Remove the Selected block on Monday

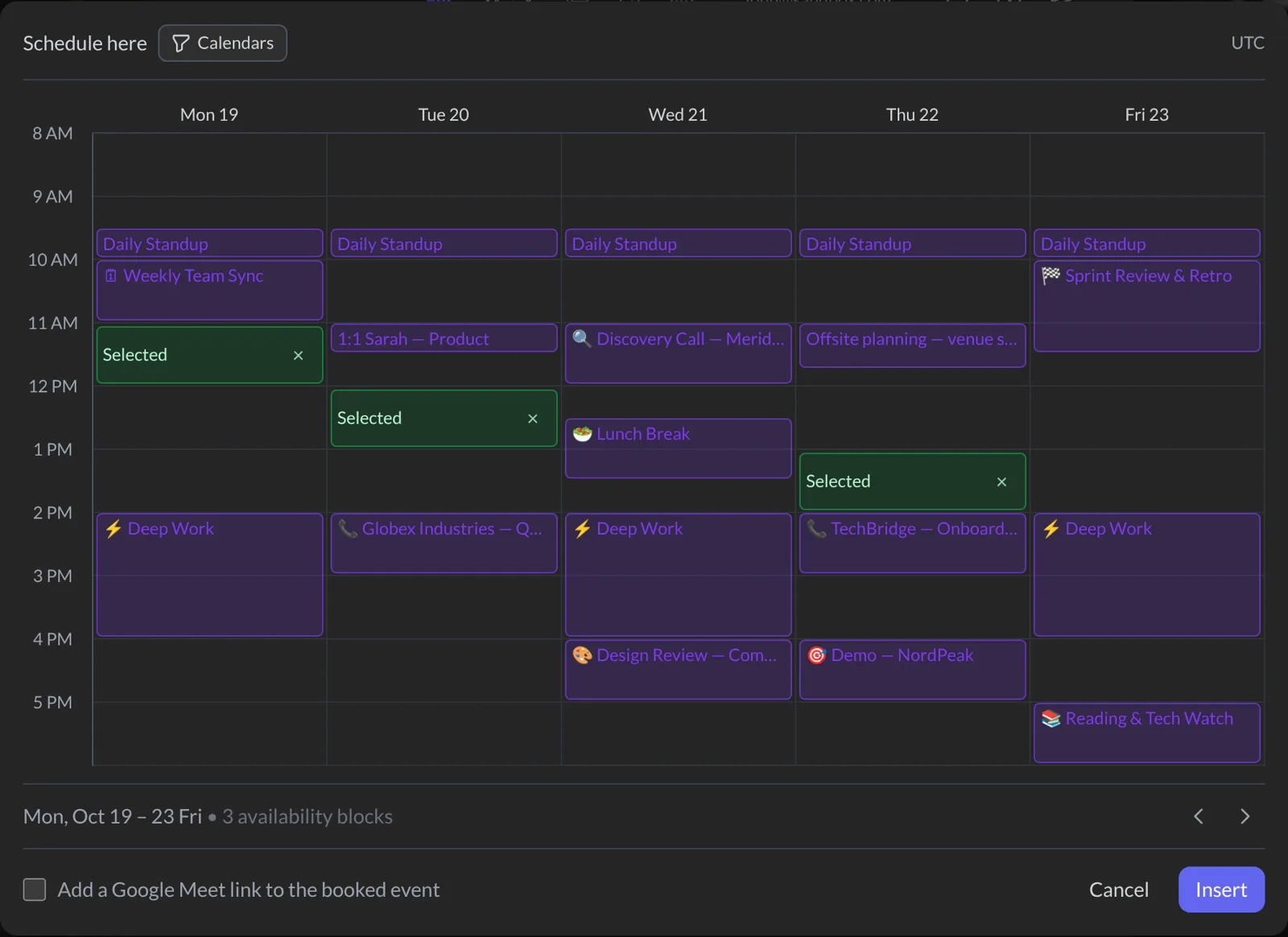point(298,355)
